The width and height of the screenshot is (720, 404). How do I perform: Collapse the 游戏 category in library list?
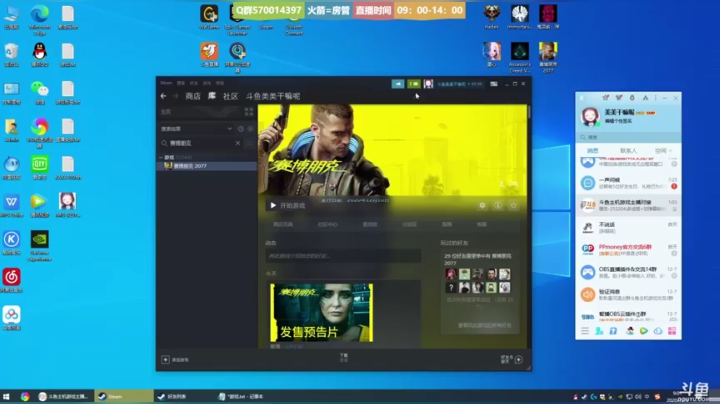(161, 157)
